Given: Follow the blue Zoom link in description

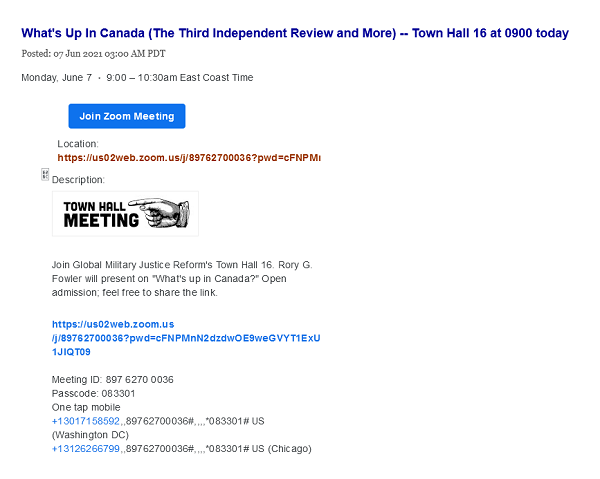Looking at the screenshot, I should click(186, 338).
